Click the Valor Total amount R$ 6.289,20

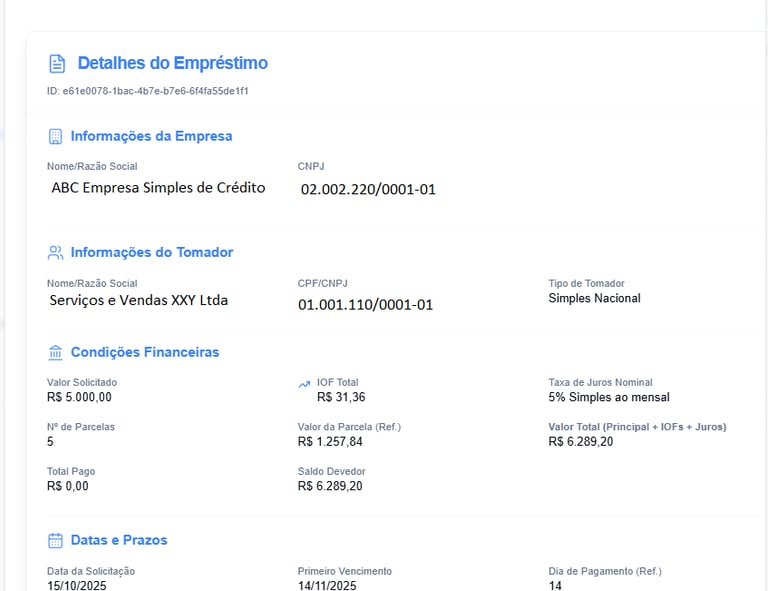[x=581, y=442]
